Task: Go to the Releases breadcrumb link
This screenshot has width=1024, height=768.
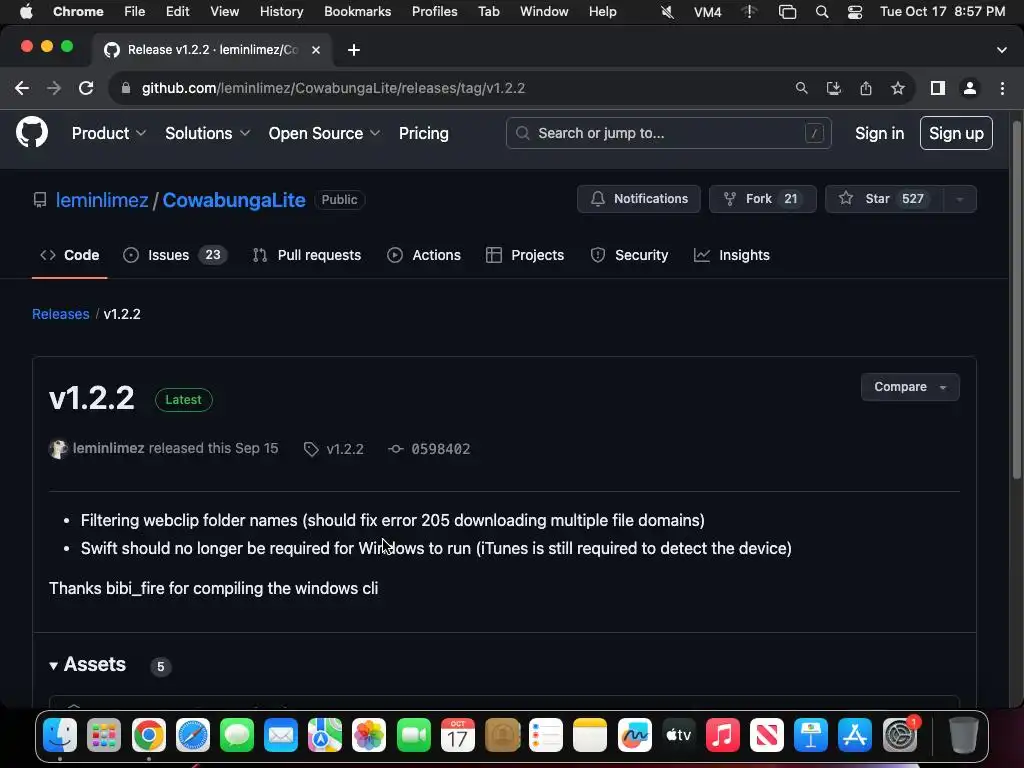Action: click(61, 314)
